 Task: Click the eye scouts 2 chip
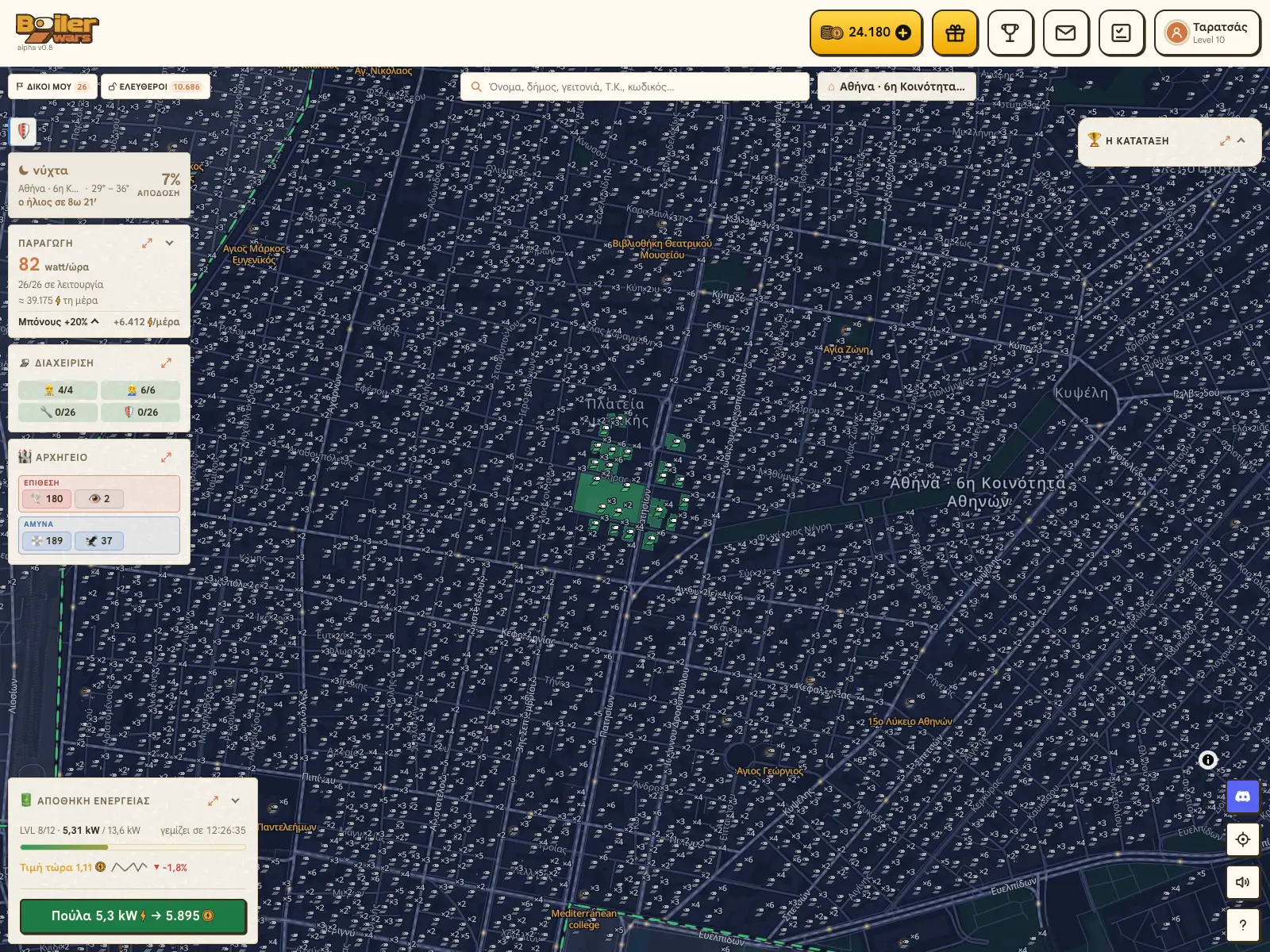tap(99, 499)
